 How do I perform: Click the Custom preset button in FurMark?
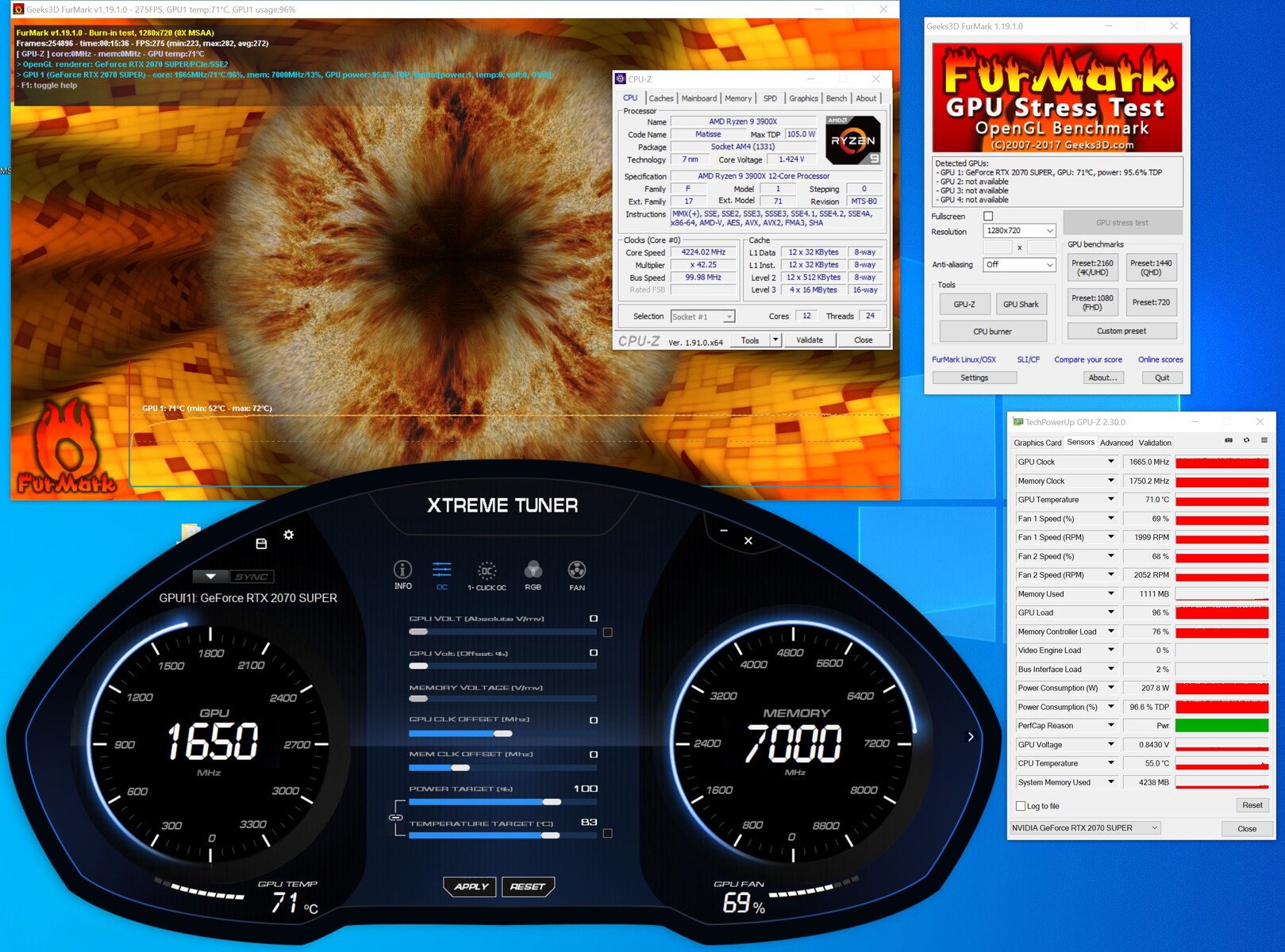click(x=1121, y=332)
